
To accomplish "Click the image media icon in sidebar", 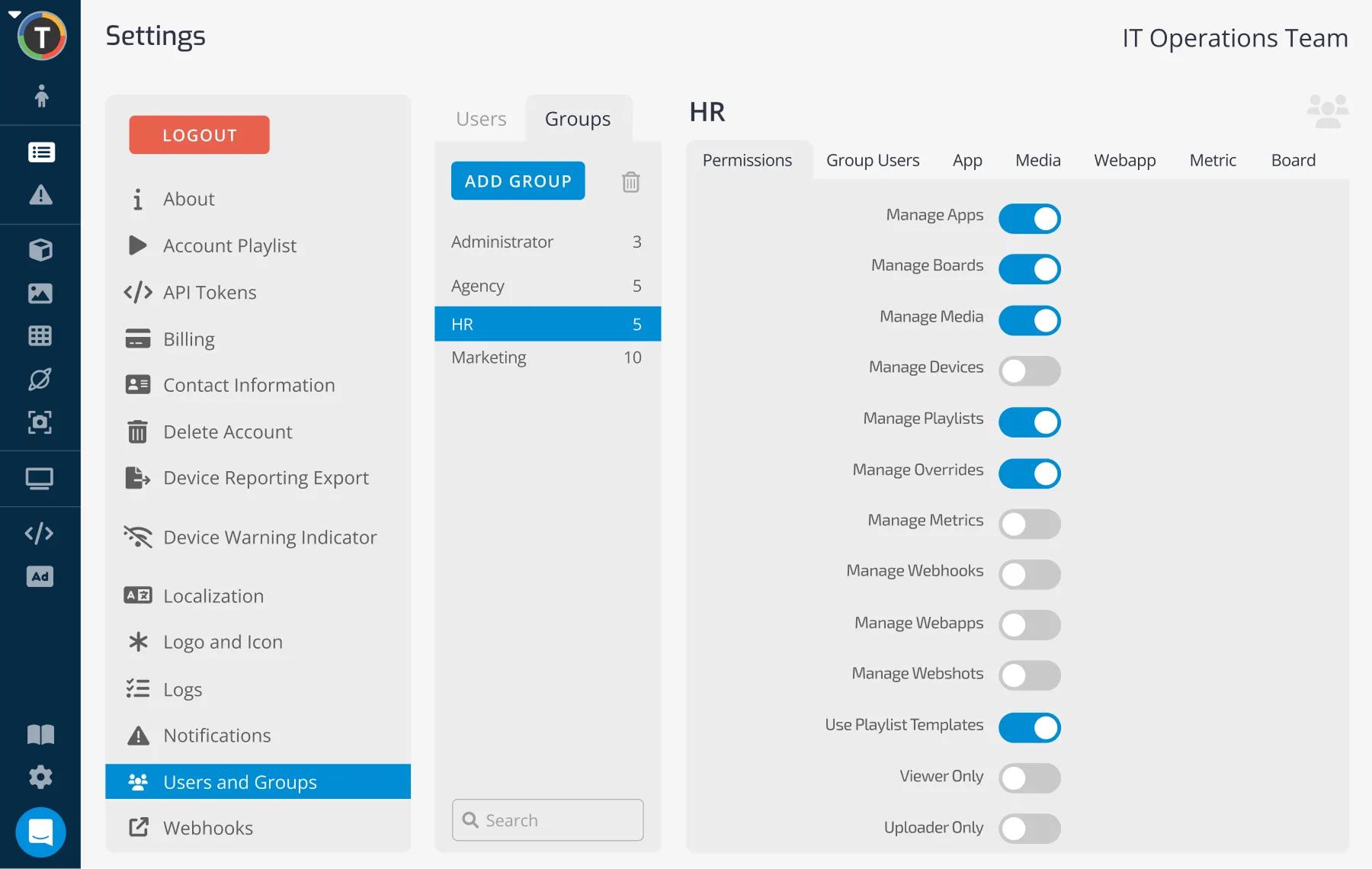I will [40, 293].
